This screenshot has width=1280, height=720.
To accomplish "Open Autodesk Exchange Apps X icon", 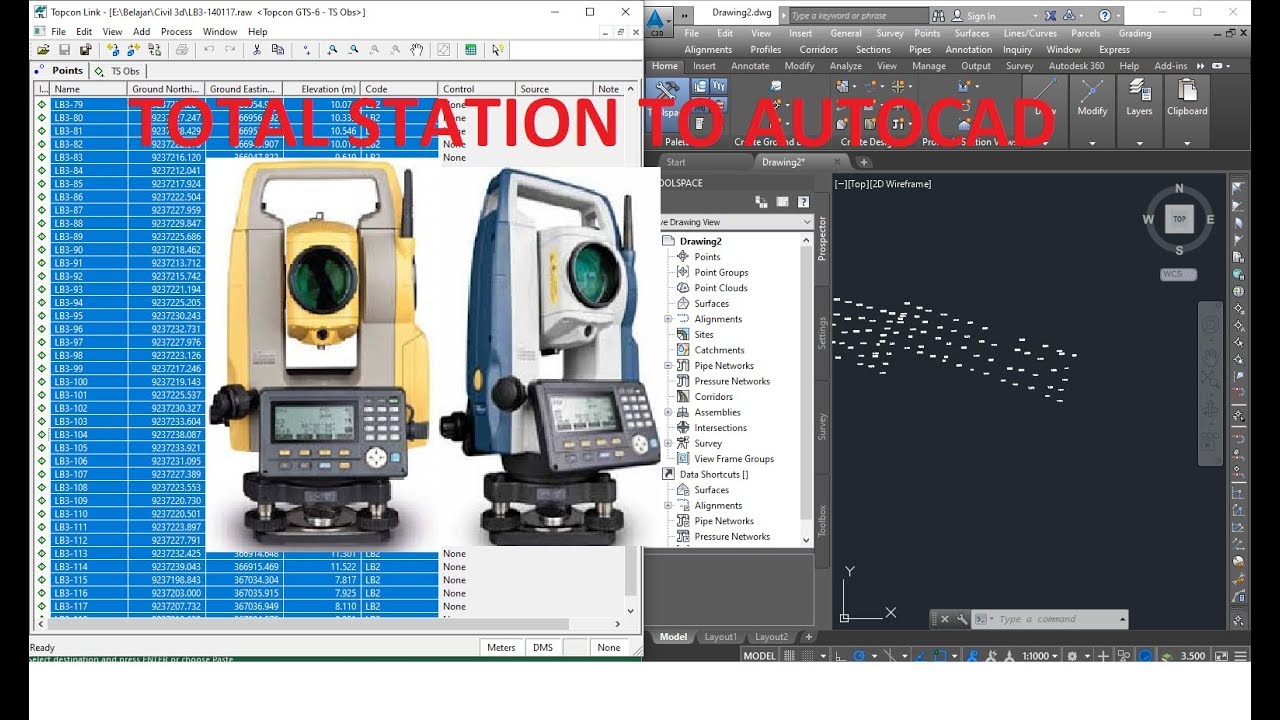I will 1049,16.
